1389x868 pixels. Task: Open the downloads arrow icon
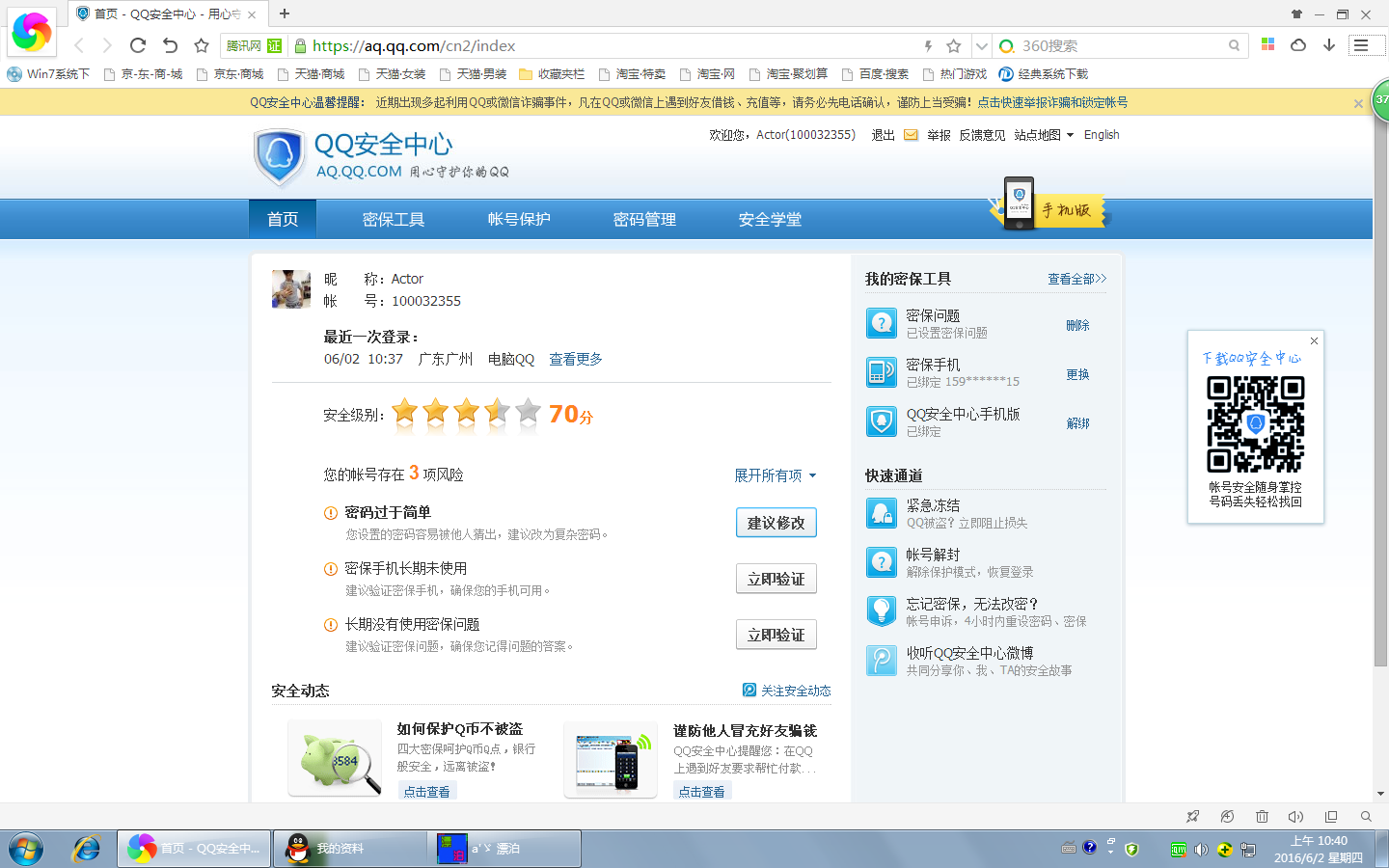pyautogui.click(x=1328, y=45)
